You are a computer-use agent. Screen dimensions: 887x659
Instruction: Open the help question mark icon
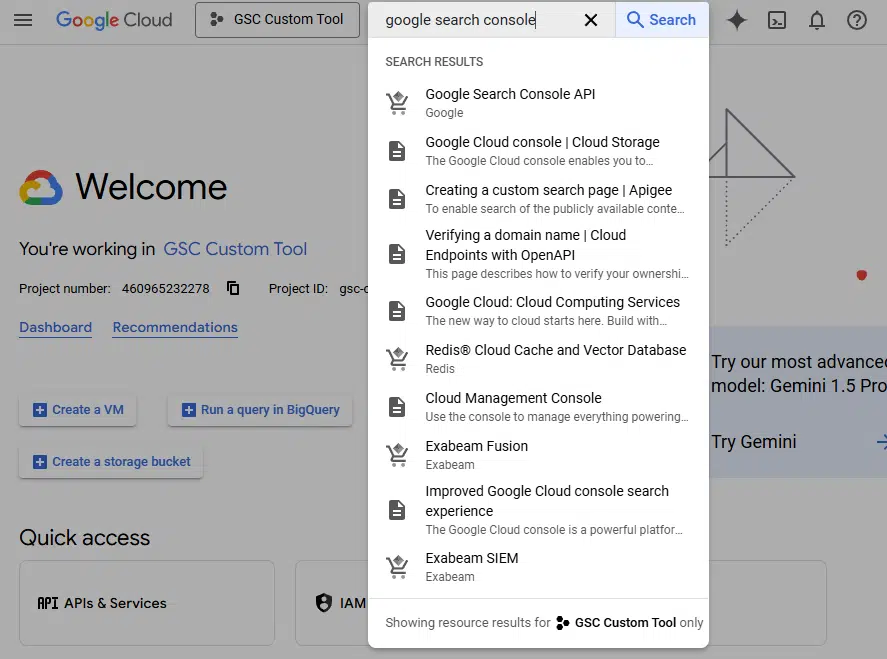point(856,20)
